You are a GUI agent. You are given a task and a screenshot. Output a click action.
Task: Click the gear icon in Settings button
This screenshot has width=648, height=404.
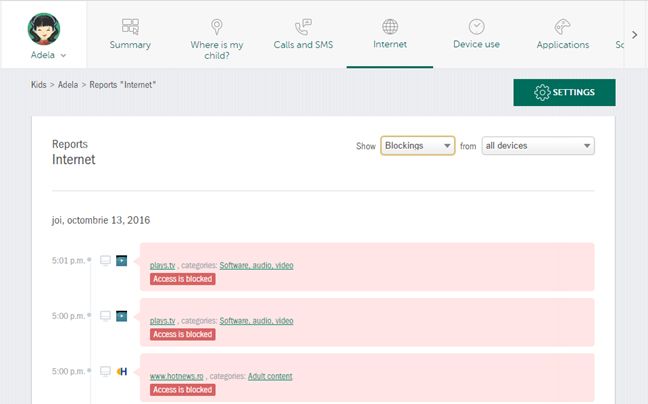point(542,93)
